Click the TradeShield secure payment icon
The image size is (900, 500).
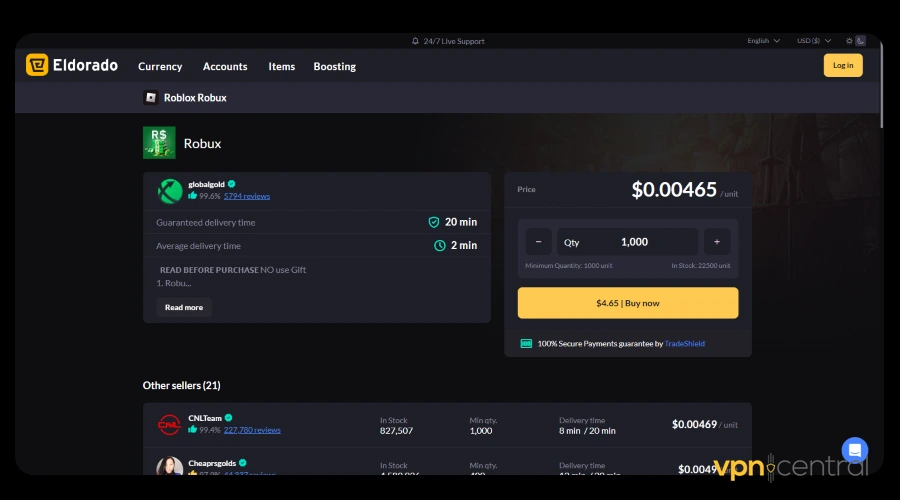(526, 343)
